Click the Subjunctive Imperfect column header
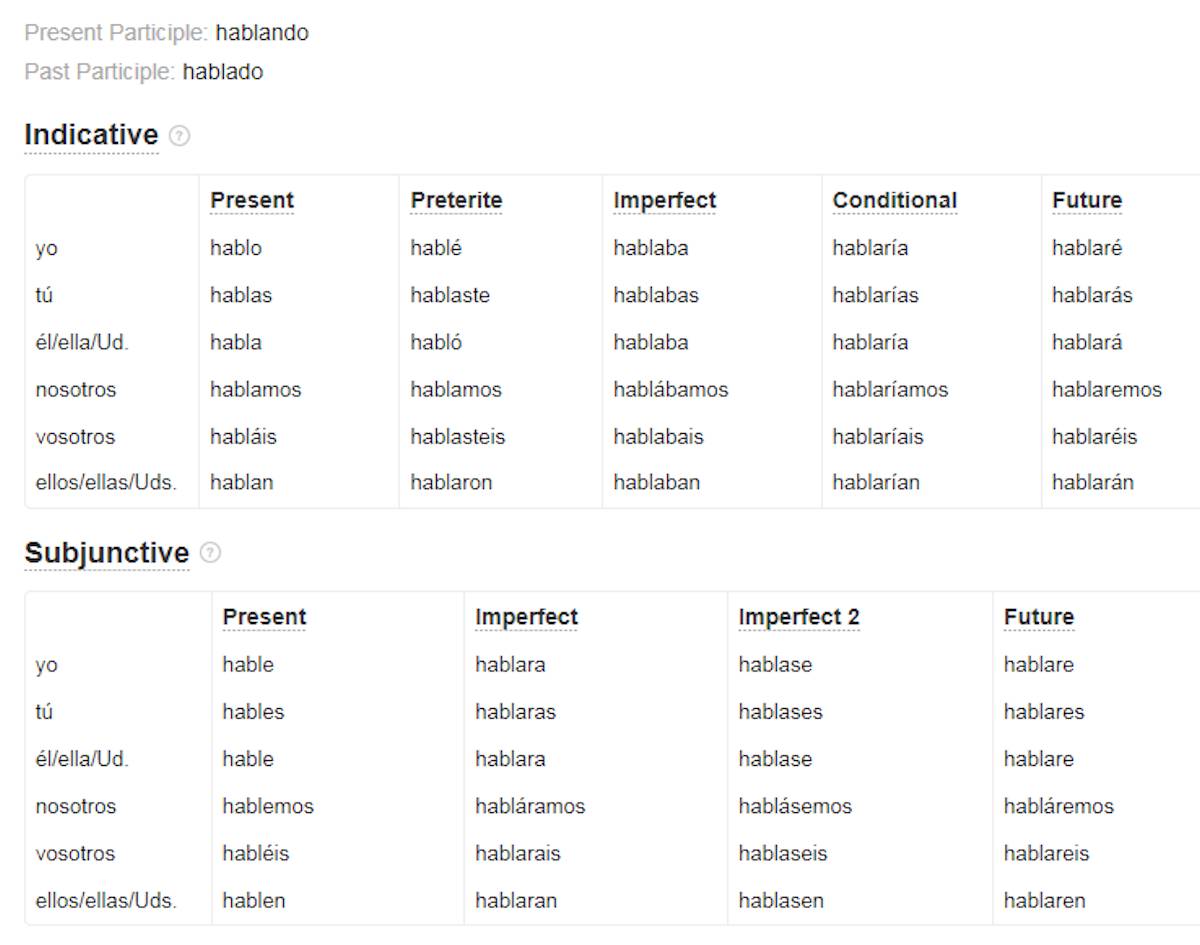This screenshot has width=1200, height=945. (x=526, y=618)
